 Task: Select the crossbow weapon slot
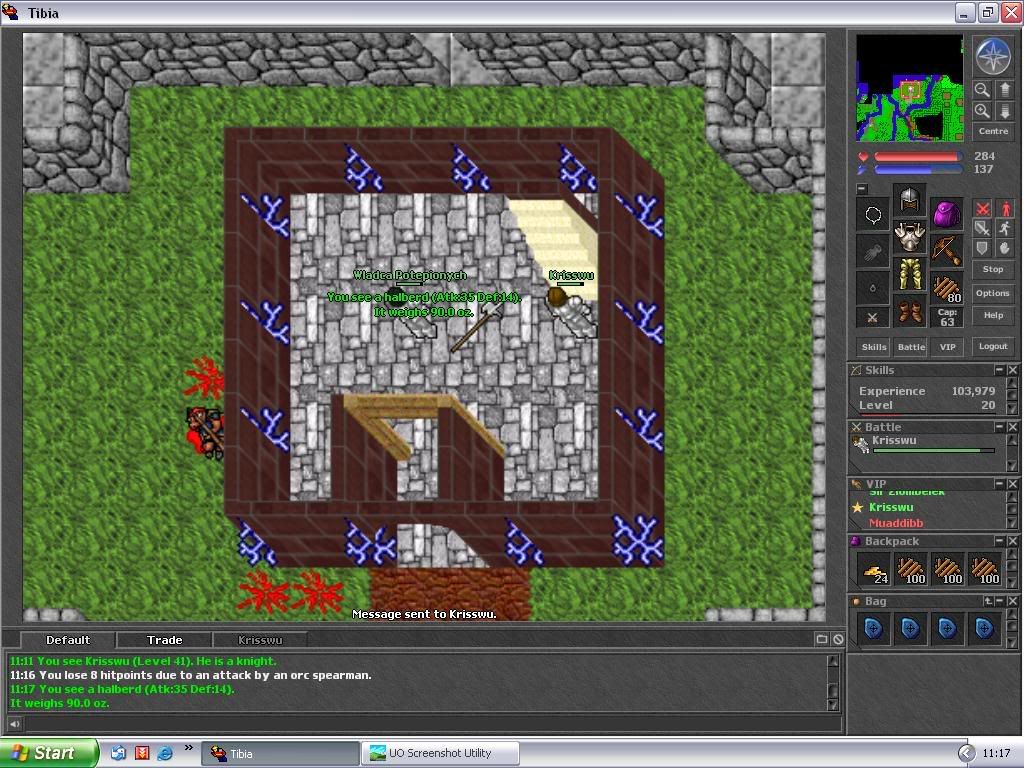[946, 249]
